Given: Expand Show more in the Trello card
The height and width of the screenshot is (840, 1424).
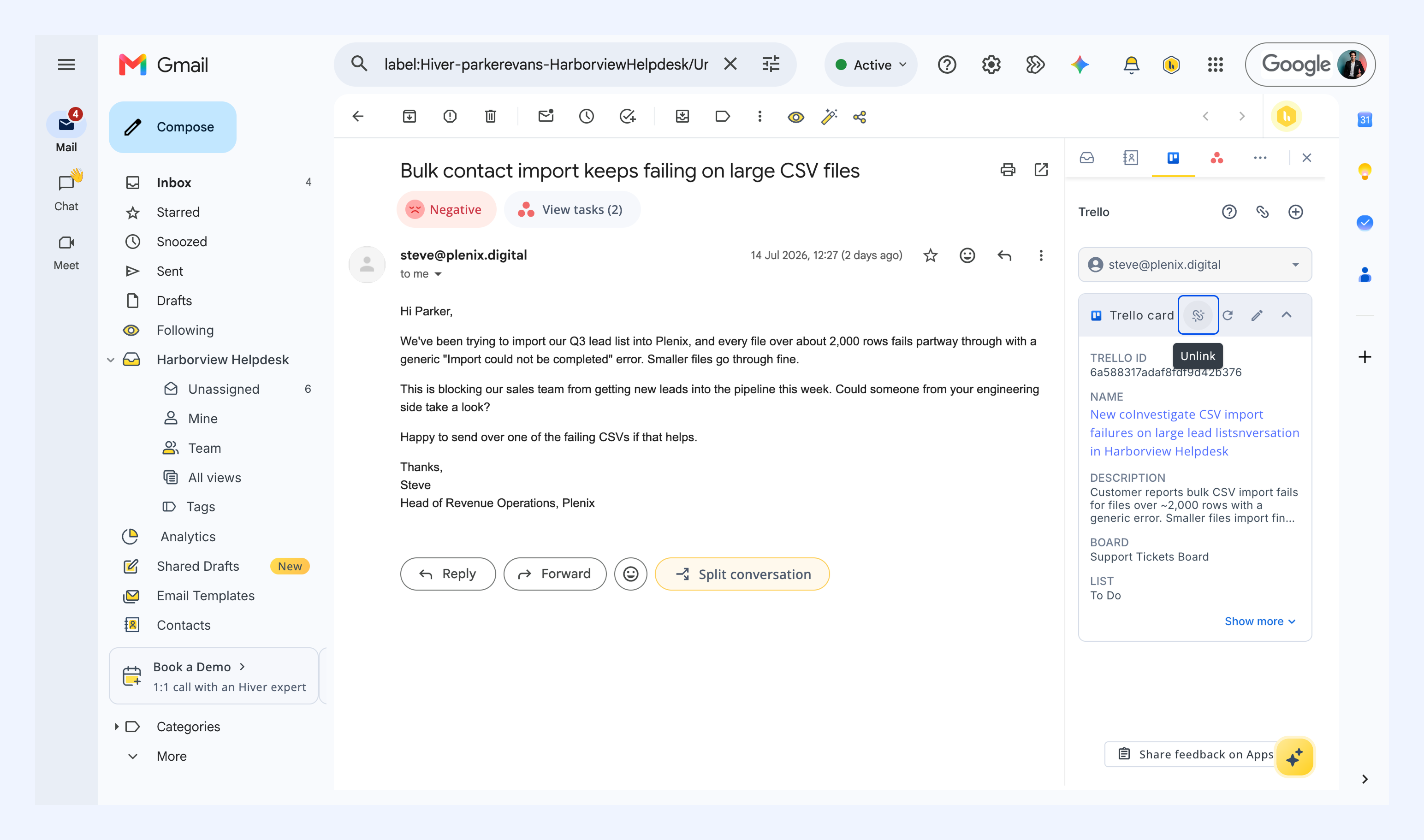Looking at the screenshot, I should pyautogui.click(x=1260, y=621).
